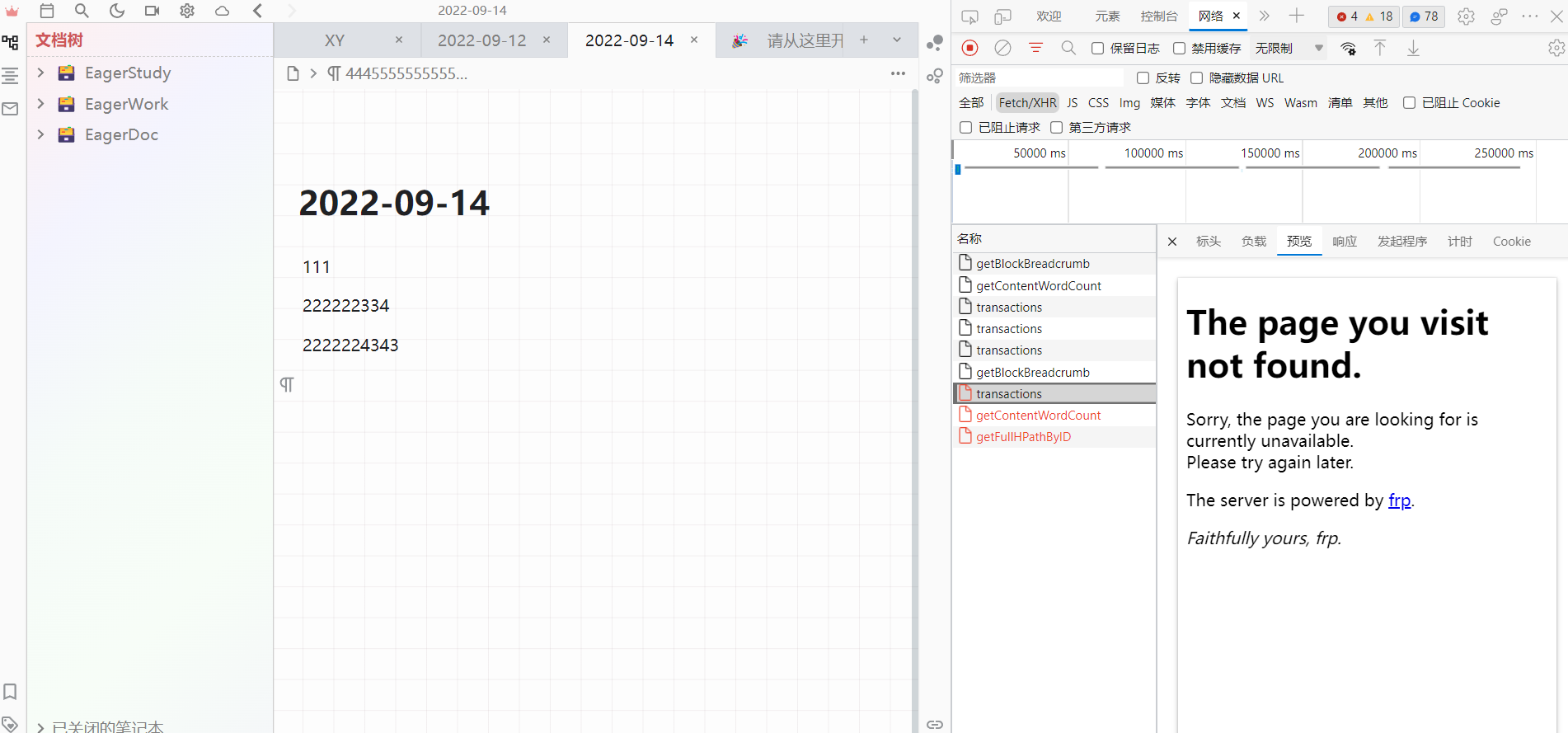Clear the network log

pyautogui.click(x=1002, y=48)
